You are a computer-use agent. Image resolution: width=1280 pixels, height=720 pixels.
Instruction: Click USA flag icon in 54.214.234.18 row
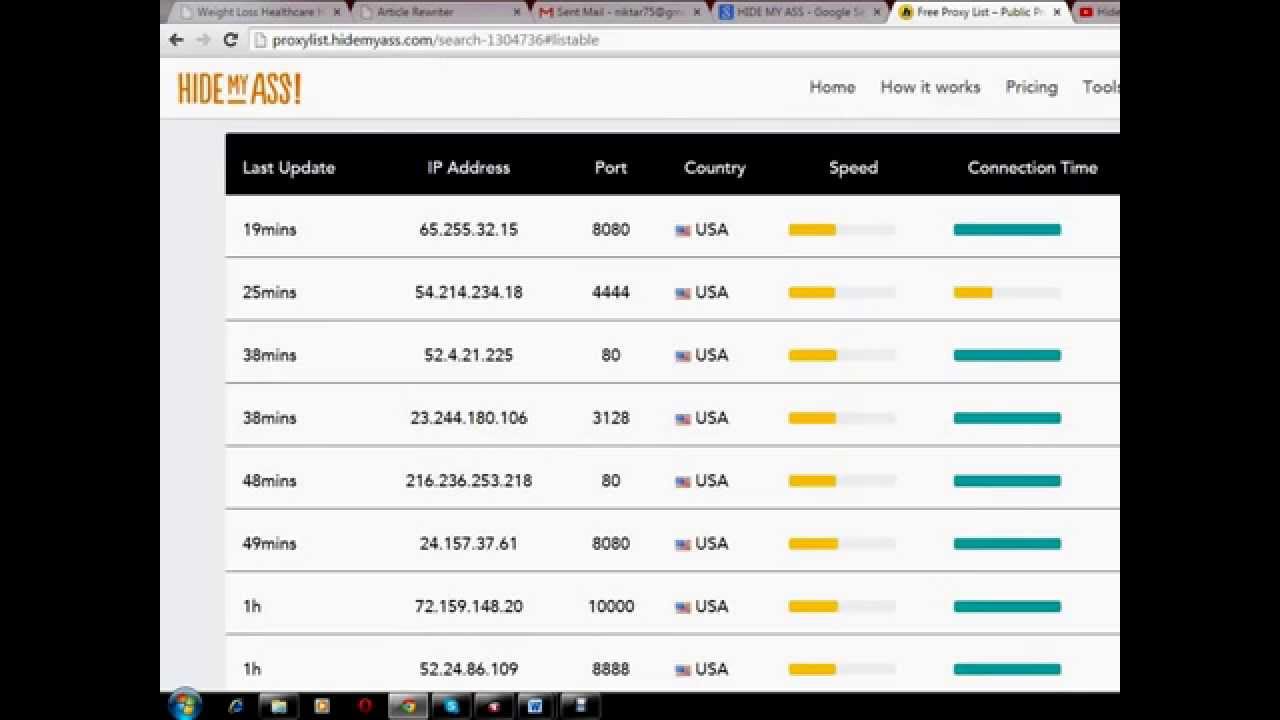[683, 293]
